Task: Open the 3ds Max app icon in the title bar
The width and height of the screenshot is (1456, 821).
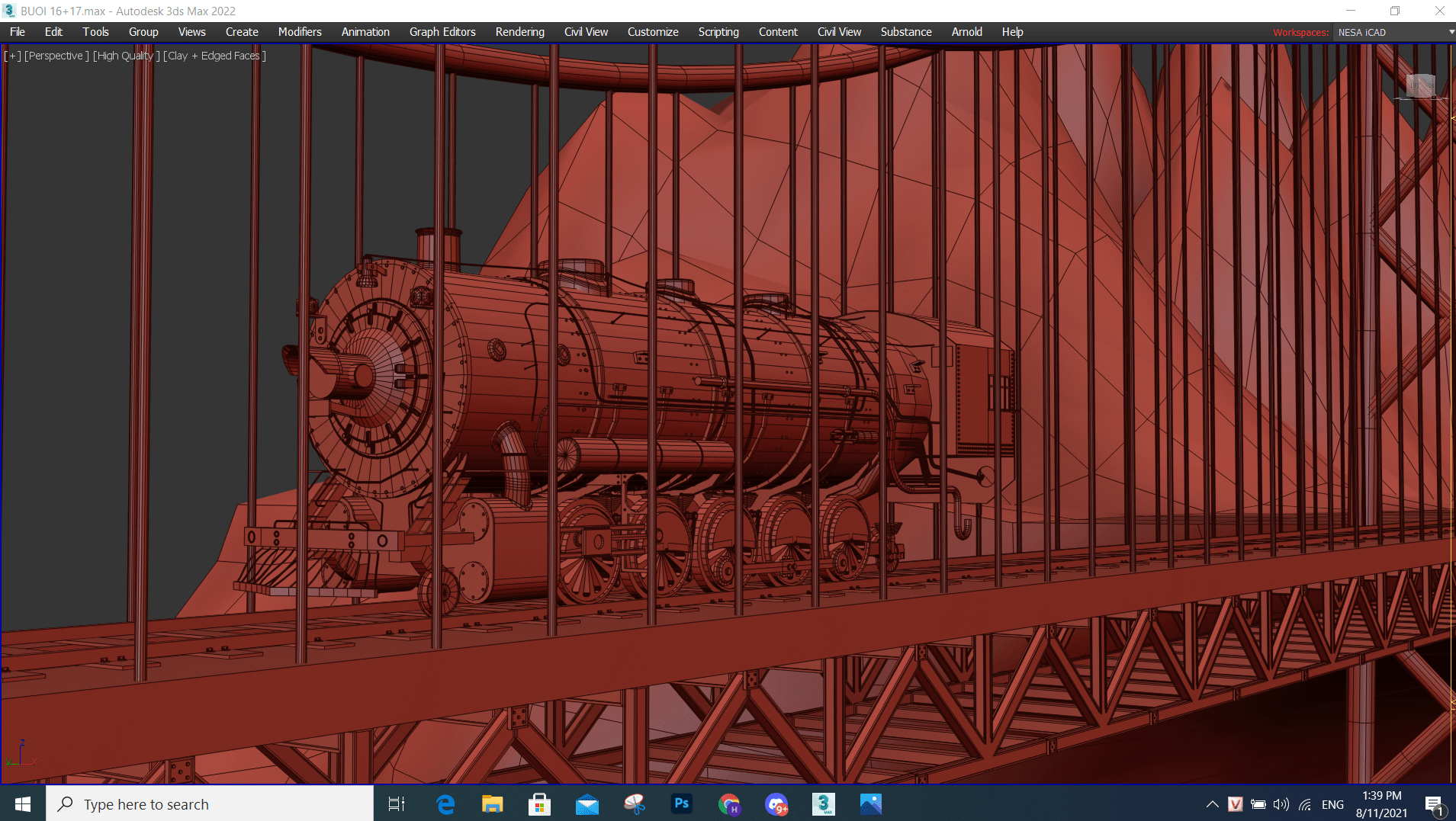Action: click(9, 11)
